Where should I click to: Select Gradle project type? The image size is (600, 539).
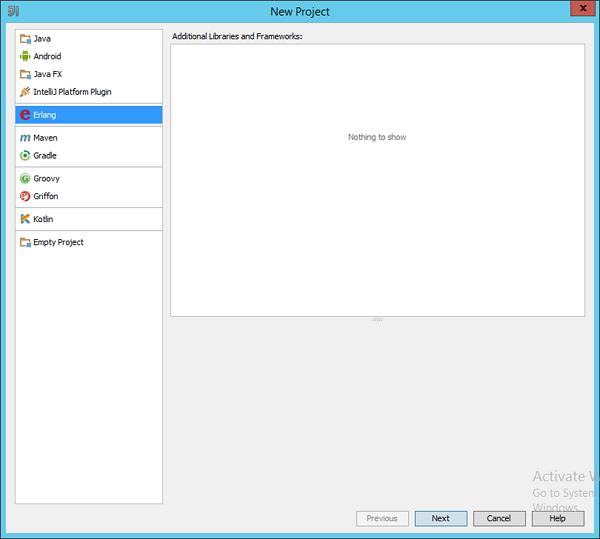click(89, 156)
